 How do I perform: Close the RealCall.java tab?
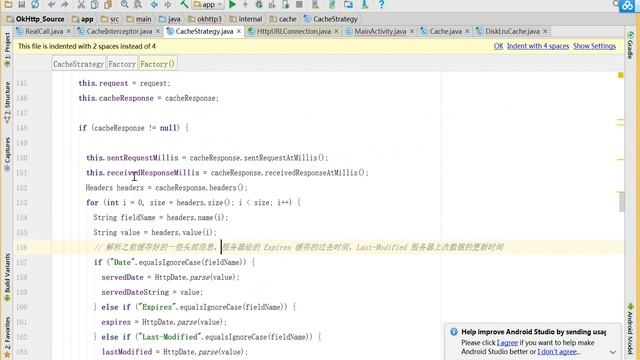coord(69,31)
